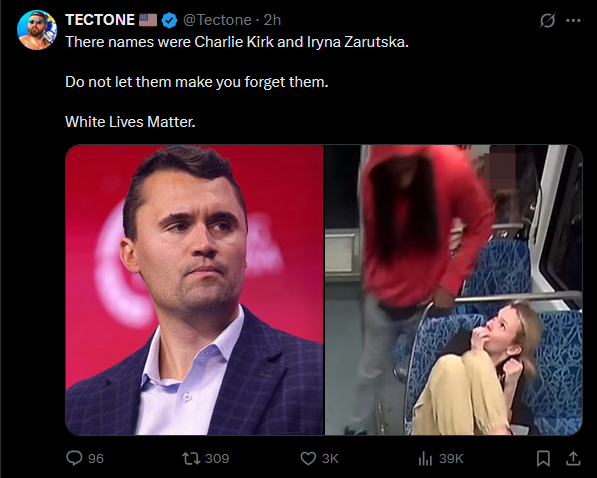Click the post text body
The height and width of the screenshot is (478, 597).
point(237,82)
